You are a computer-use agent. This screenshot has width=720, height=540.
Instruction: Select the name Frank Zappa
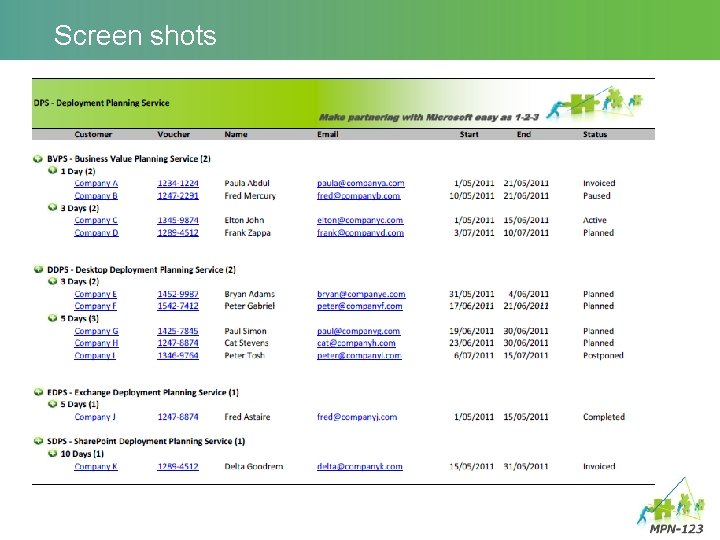click(248, 233)
